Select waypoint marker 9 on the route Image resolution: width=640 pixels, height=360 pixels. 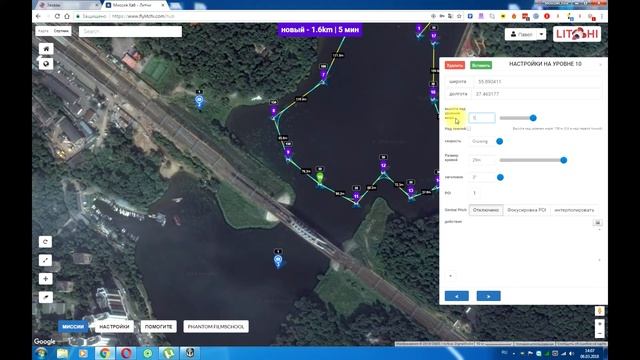coord(288,153)
